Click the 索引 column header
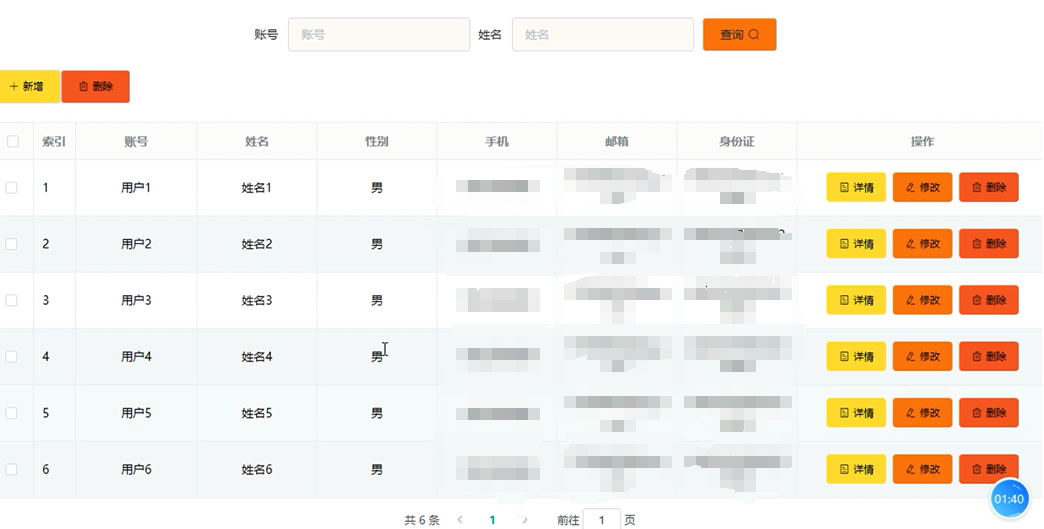 pyautogui.click(x=54, y=141)
